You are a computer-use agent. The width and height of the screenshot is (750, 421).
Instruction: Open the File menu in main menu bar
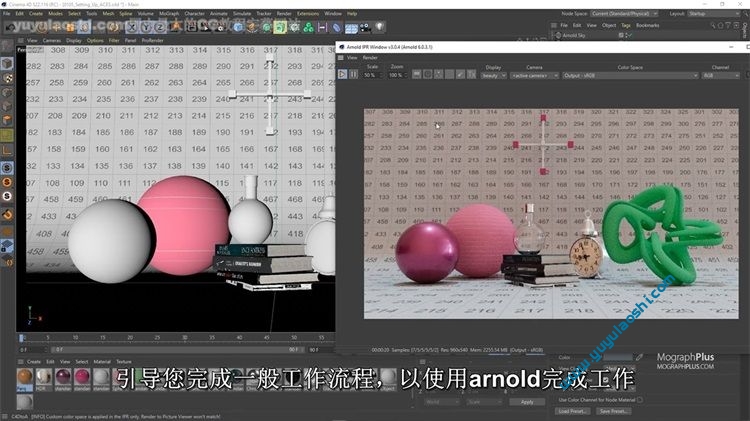click(x=7, y=13)
